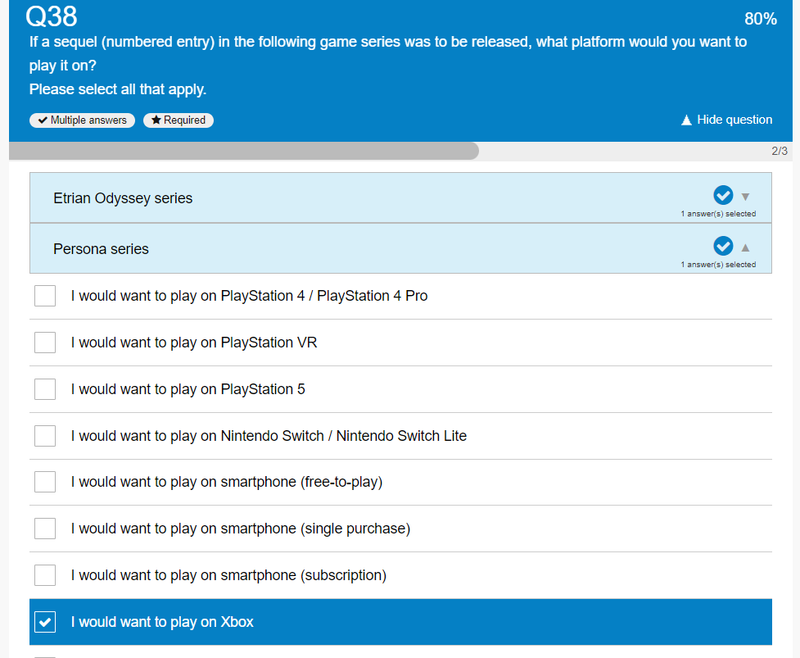The width and height of the screenshot is (800, 658).
Task: Click the Etrian Odyssey blue checkmark icon
Action: point(722,195)
